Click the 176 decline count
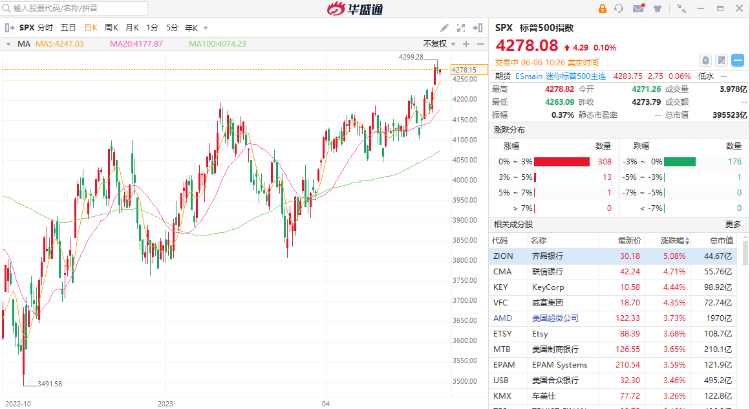The image size is (750, 409). [x=734, y=162]
